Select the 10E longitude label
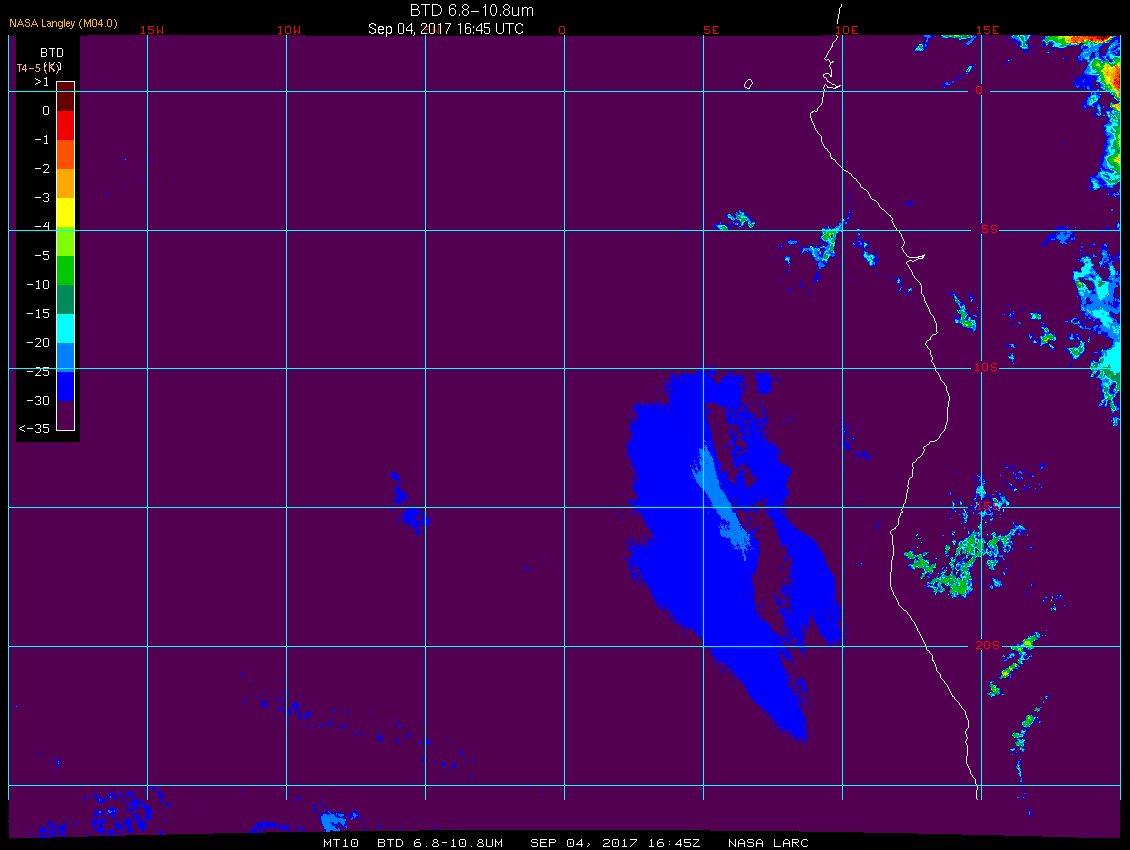Viewport: 1130px width, 850px height. [847, 30]
